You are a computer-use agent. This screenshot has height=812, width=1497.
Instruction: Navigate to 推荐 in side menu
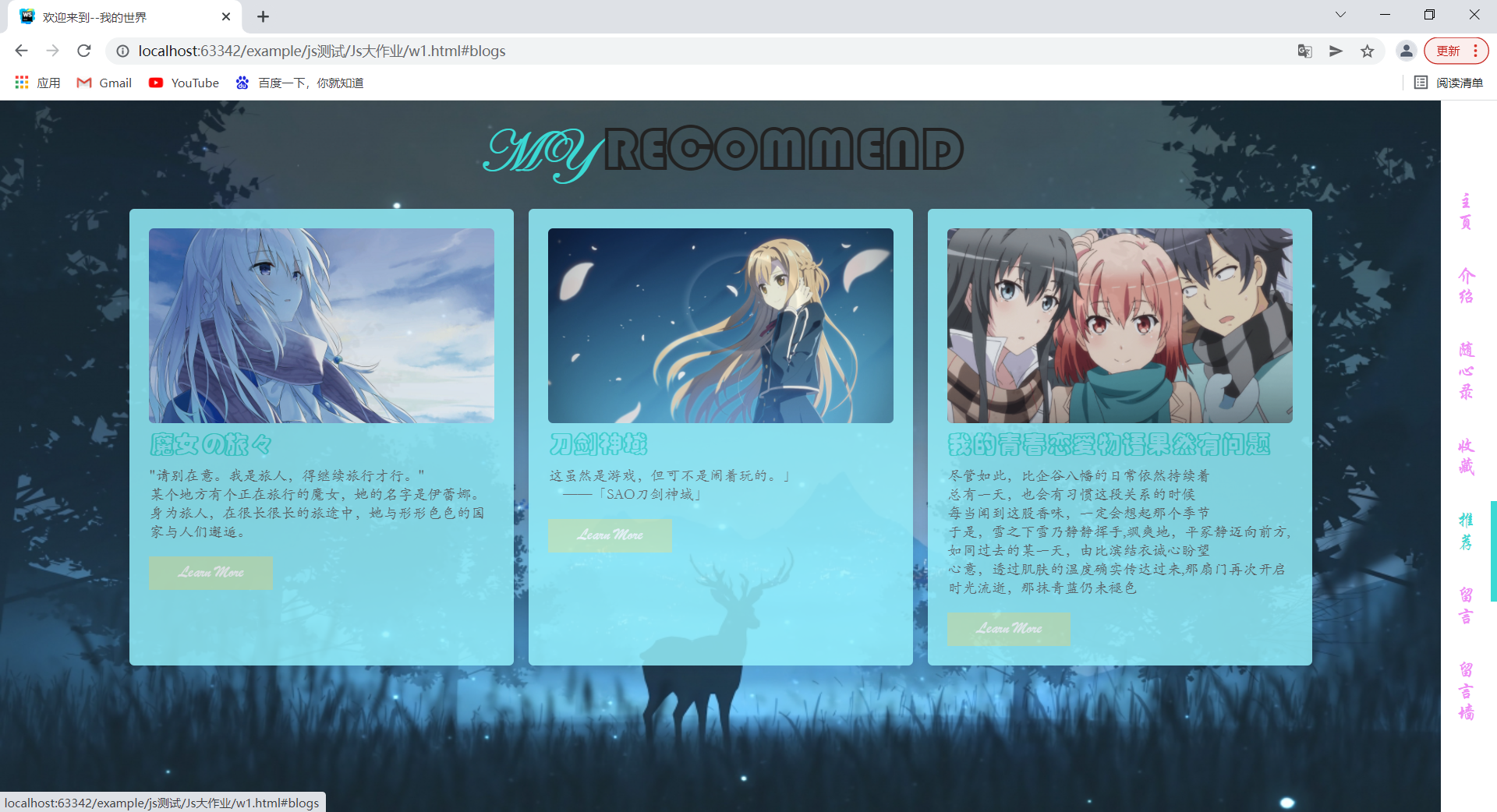(x=1466, y=531)
